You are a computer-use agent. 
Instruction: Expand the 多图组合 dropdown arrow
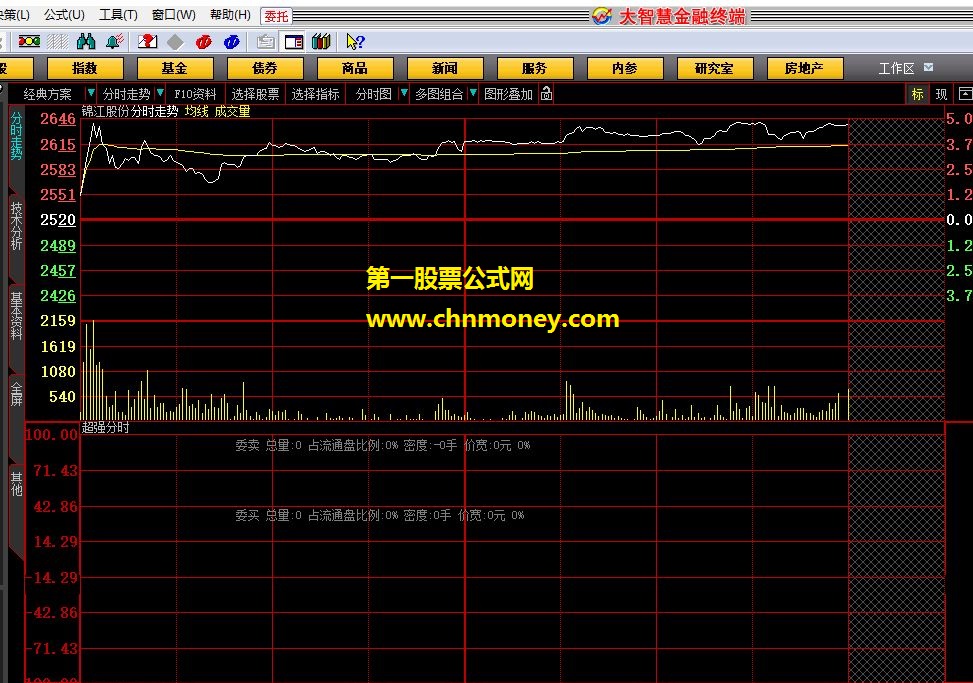tap(473, 93)
